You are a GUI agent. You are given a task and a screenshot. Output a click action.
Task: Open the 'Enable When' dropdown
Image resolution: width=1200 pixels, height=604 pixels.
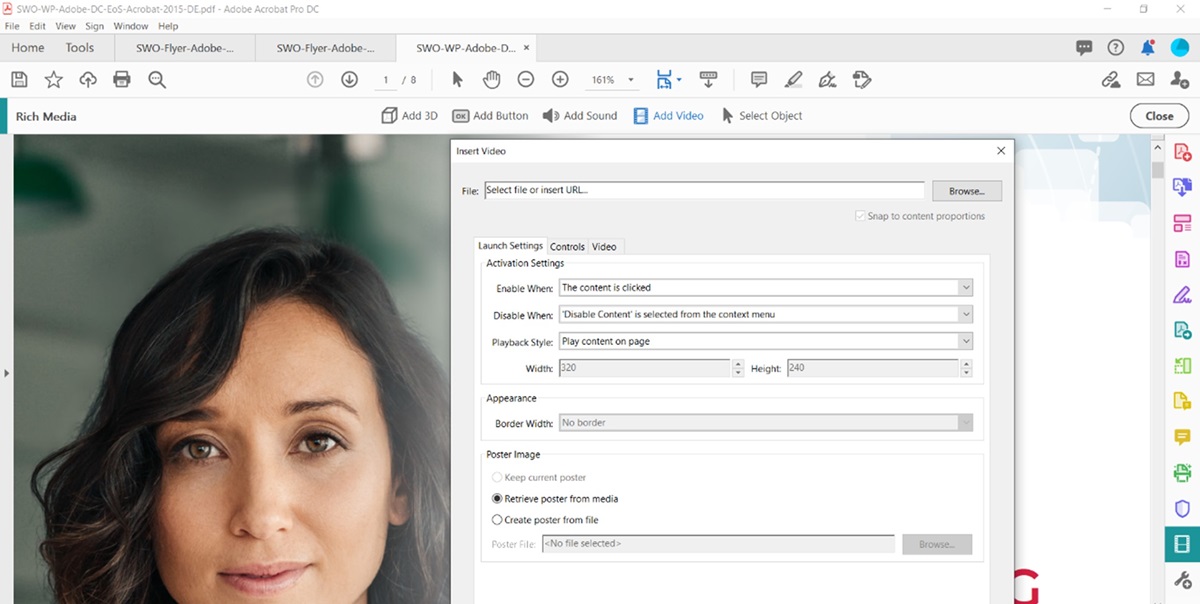click(x=965, y=287)
